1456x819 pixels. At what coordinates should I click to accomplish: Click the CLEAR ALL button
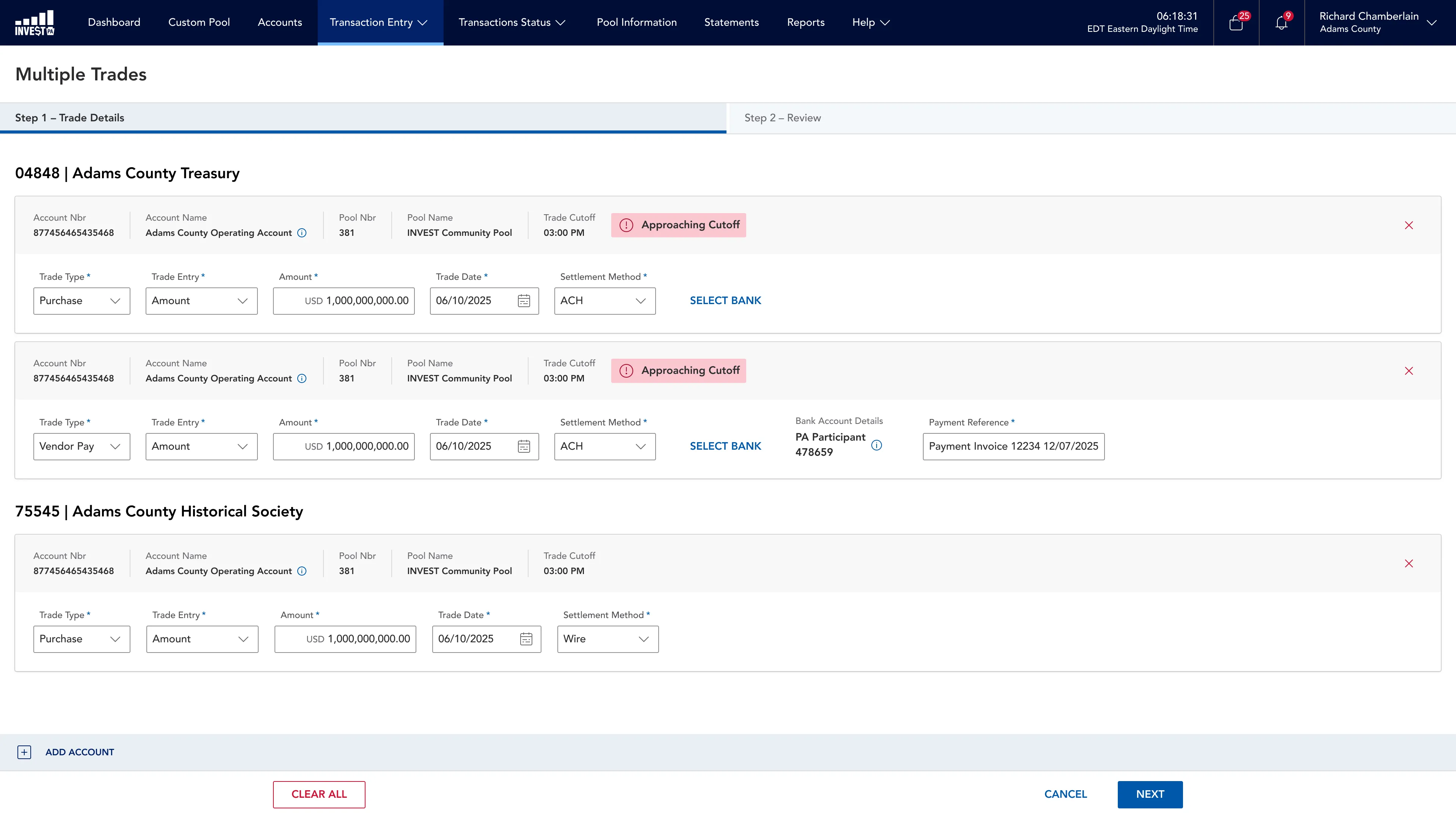[319, 794]
